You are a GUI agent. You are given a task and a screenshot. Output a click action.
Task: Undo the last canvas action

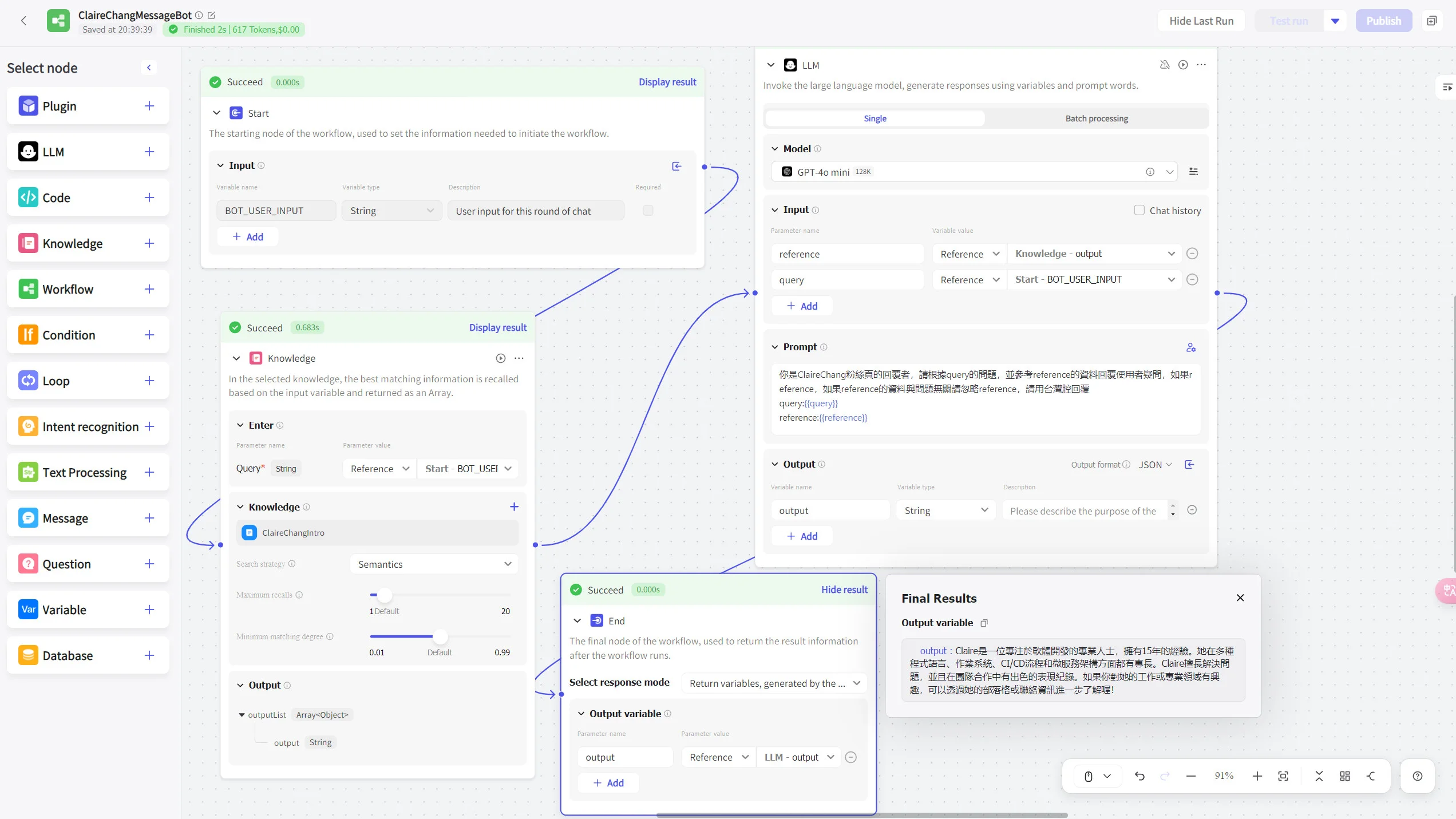(x=1140, y=776)
